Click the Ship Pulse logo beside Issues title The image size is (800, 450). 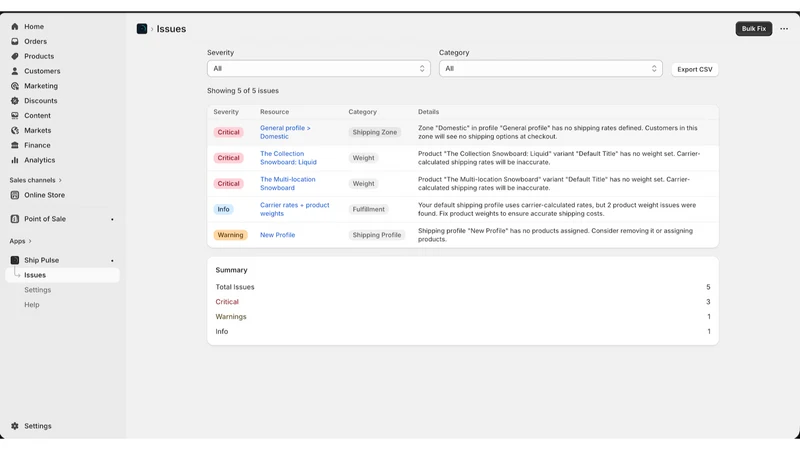(142, 29)
